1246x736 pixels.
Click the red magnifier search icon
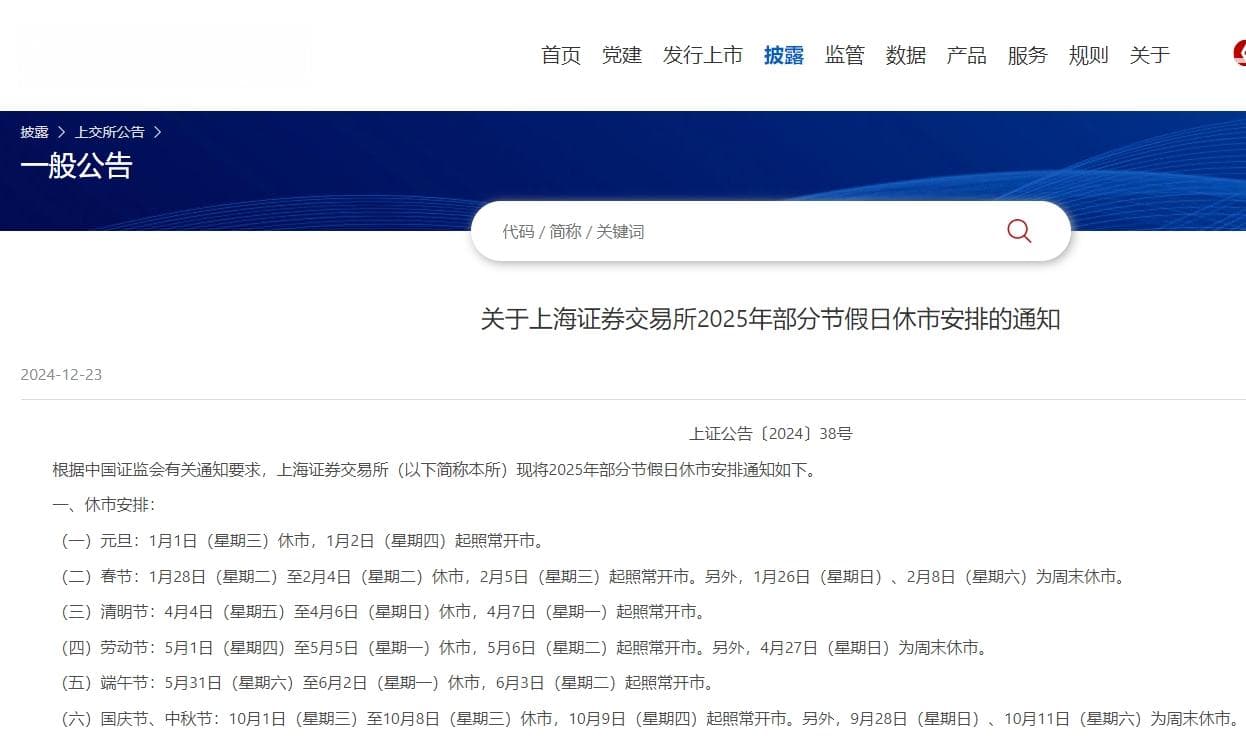pos(1019,231)
